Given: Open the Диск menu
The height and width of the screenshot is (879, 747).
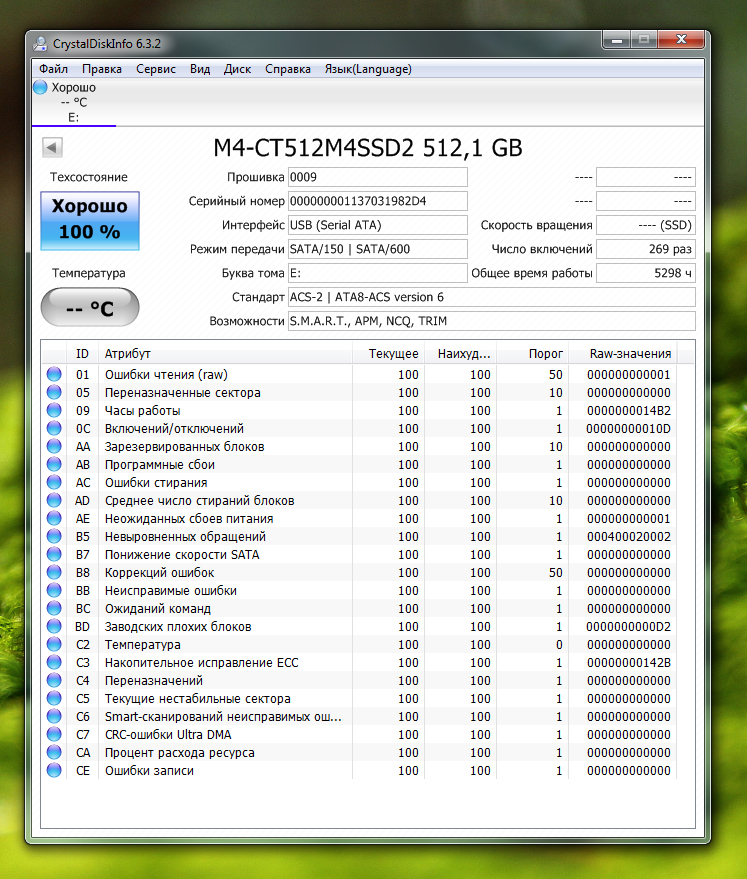Looking at the screenshot, I should point(237,69).
